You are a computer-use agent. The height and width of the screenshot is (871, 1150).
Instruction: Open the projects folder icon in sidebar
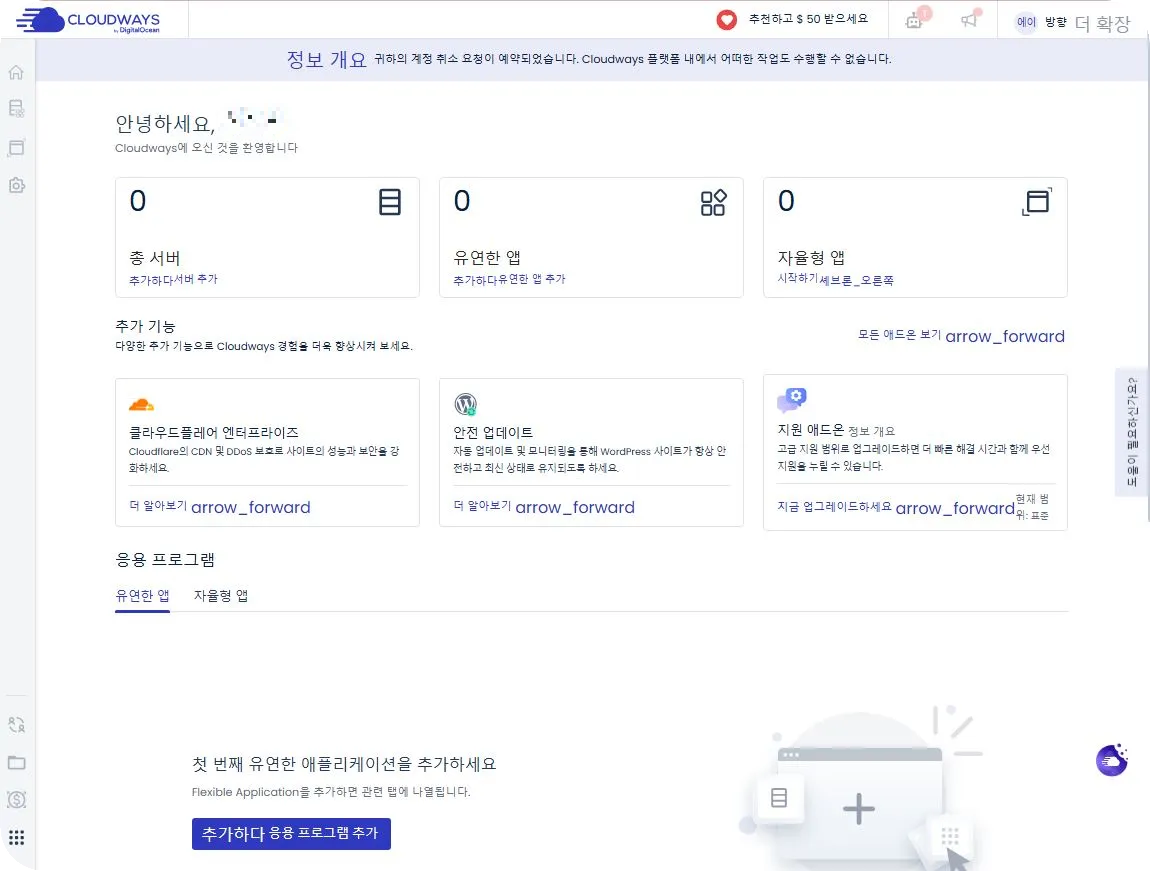(16, 762)
